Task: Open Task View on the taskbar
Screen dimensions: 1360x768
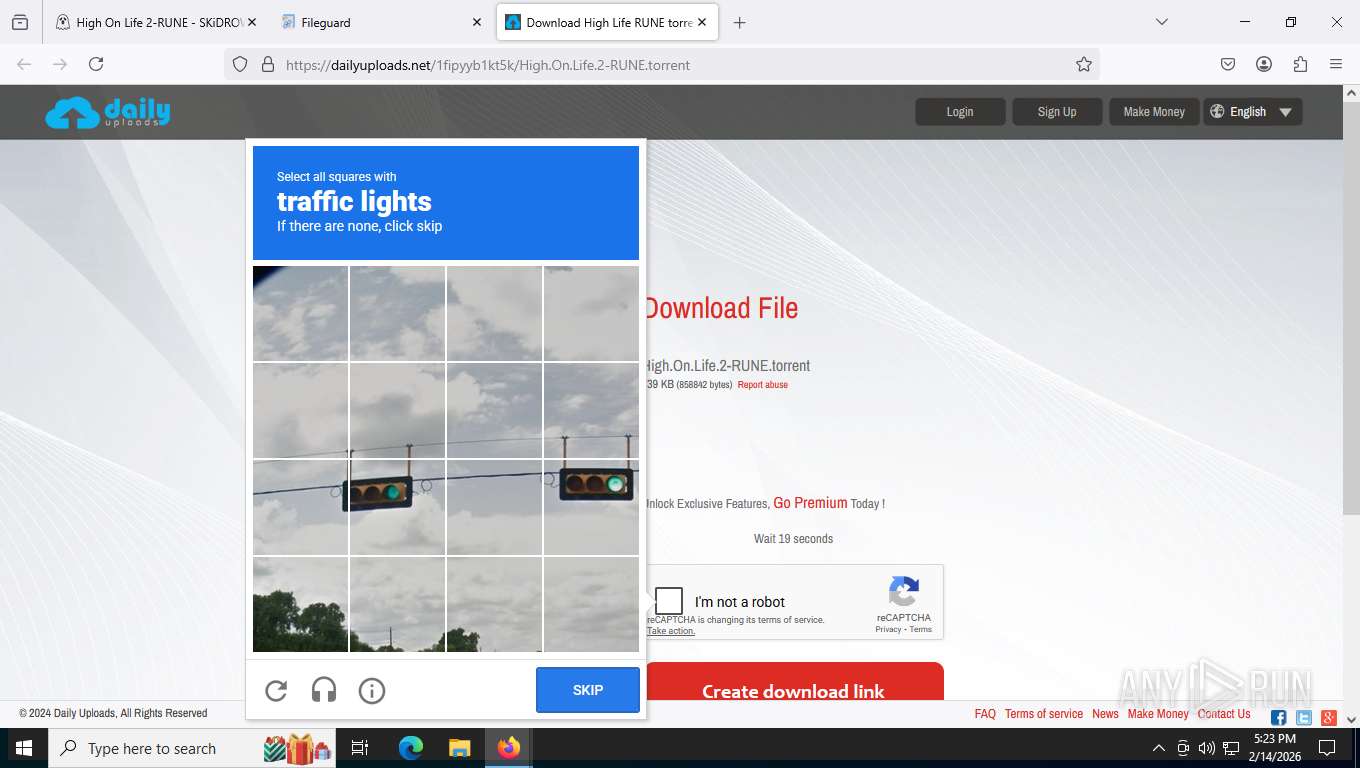Action: (360, 748)
